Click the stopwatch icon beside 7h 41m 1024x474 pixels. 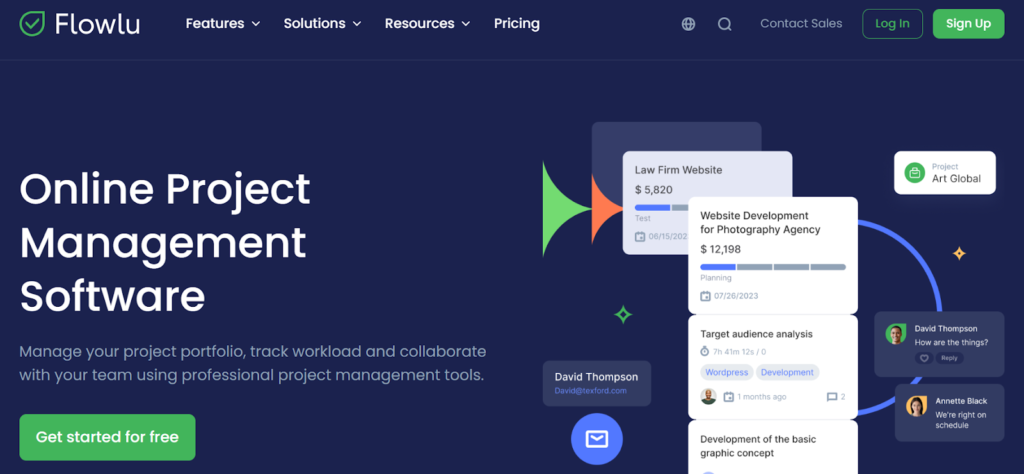tap(705, 352)
